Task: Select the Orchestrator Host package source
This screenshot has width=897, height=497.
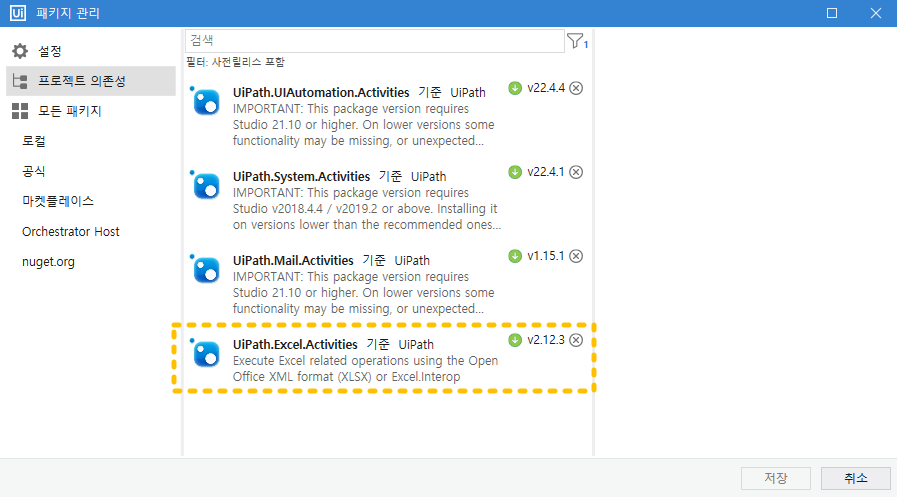Action: [x=71, y=232]
